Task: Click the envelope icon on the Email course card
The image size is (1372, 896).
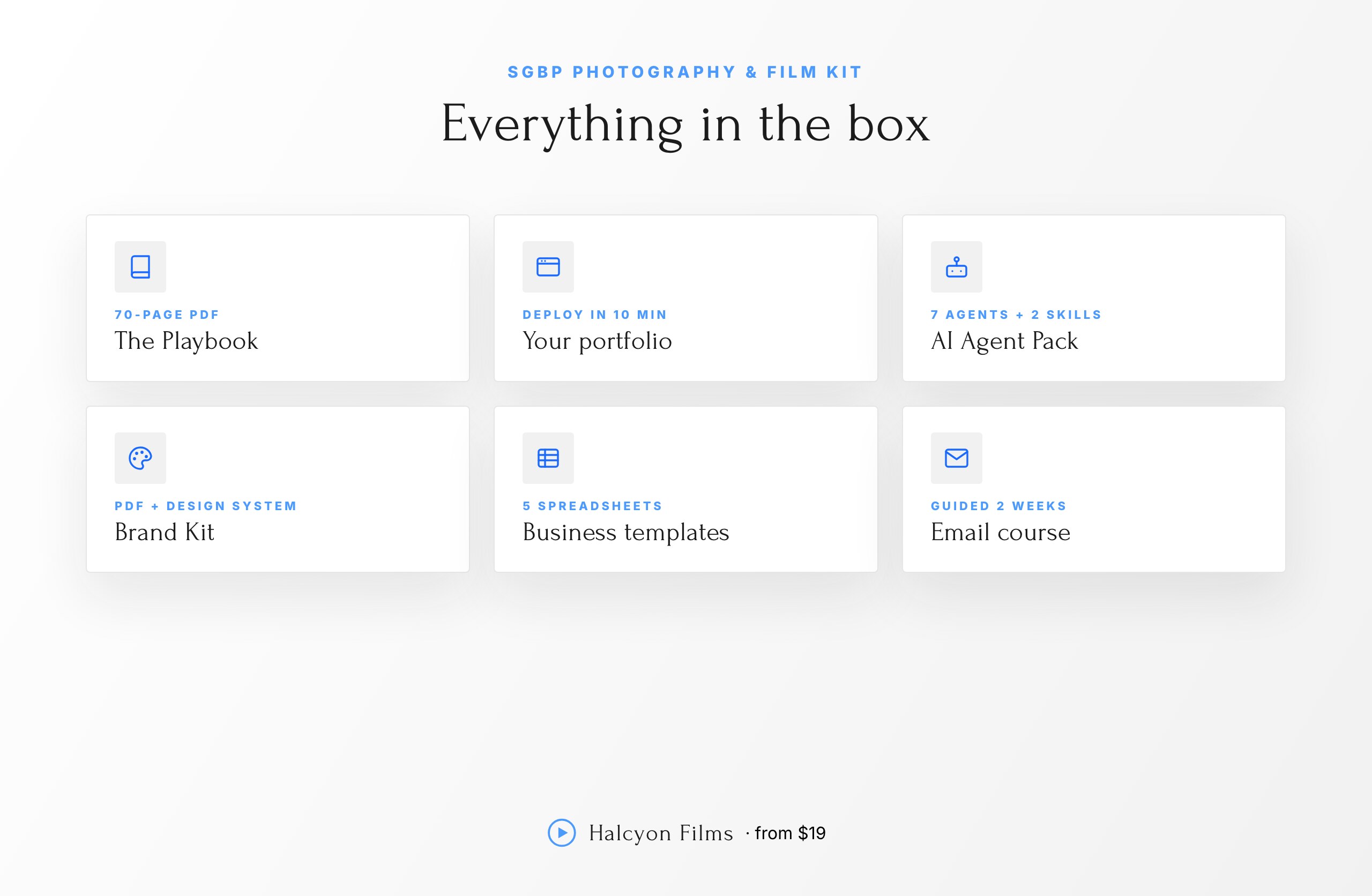Action: (x=956, y=458)
